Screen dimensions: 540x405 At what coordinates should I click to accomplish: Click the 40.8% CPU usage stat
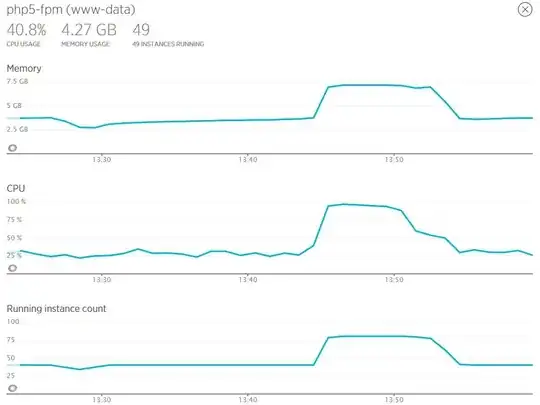[26, 30]
